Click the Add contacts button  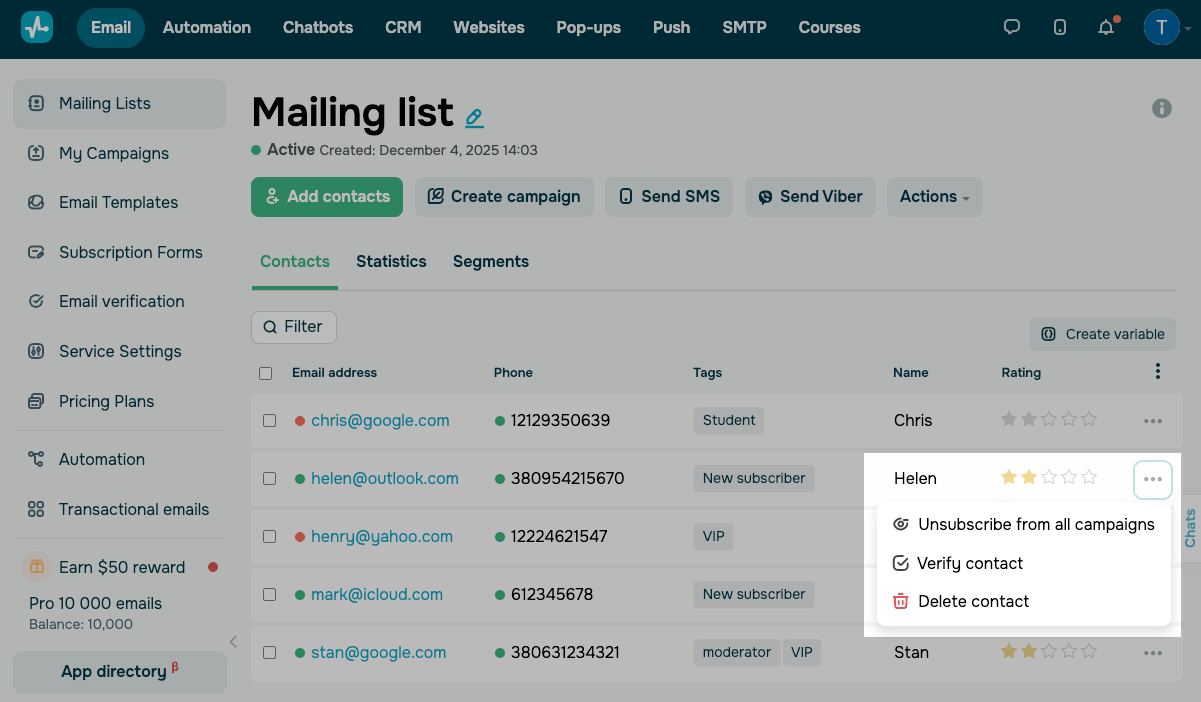coord(327,197)
